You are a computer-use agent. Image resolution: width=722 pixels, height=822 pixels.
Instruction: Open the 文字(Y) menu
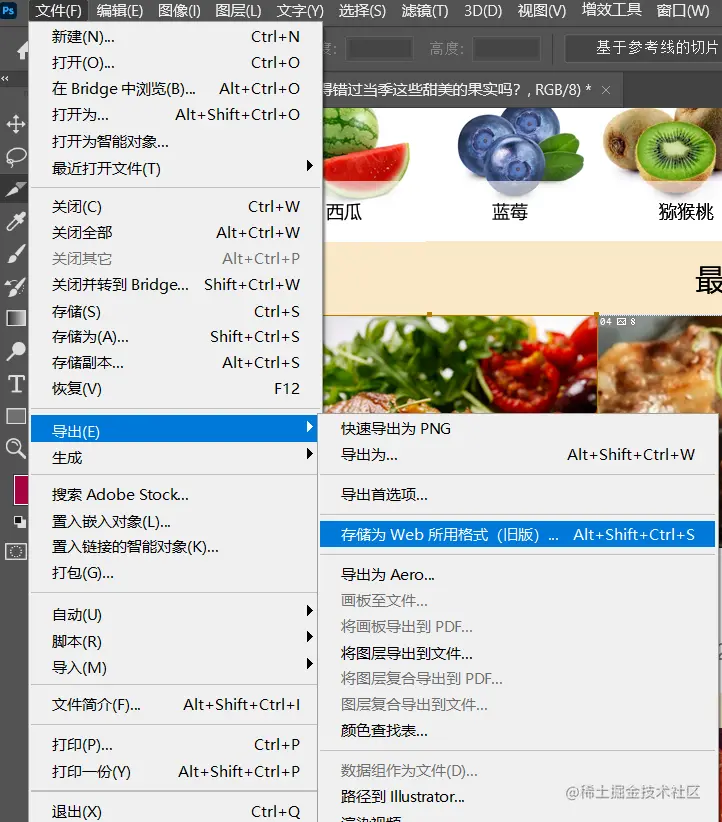(300, 10)
